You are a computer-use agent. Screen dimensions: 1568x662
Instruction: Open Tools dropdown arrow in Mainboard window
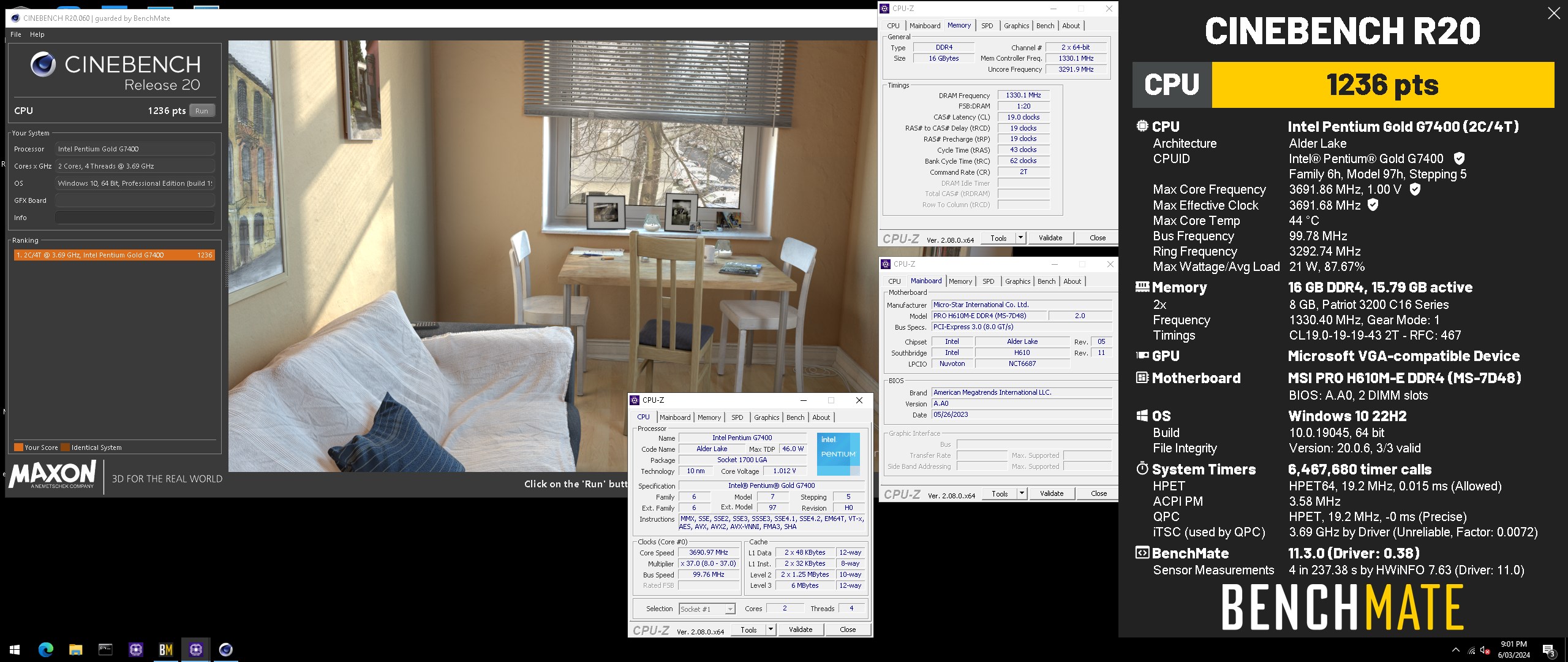[x=1022, y=493]
